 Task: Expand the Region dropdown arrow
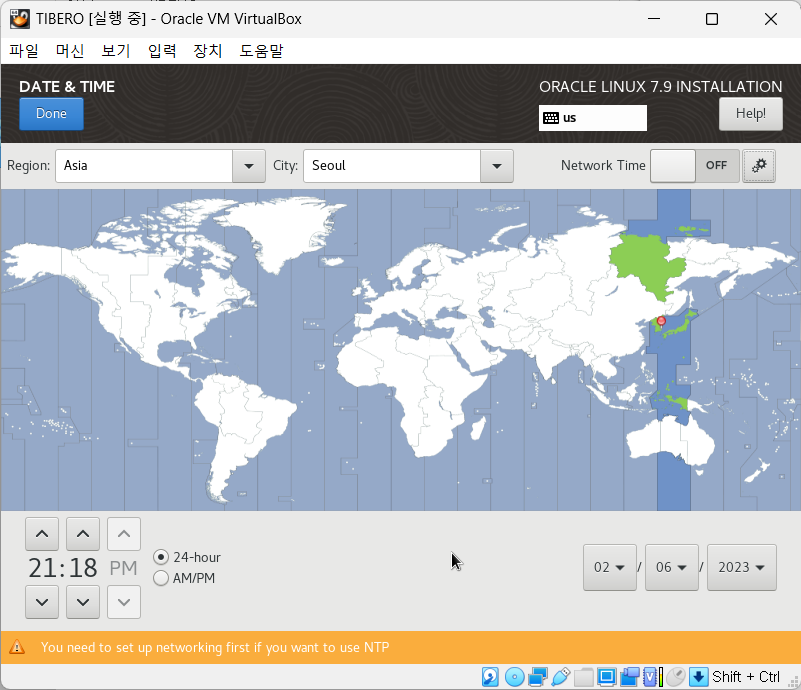point(249,166)
